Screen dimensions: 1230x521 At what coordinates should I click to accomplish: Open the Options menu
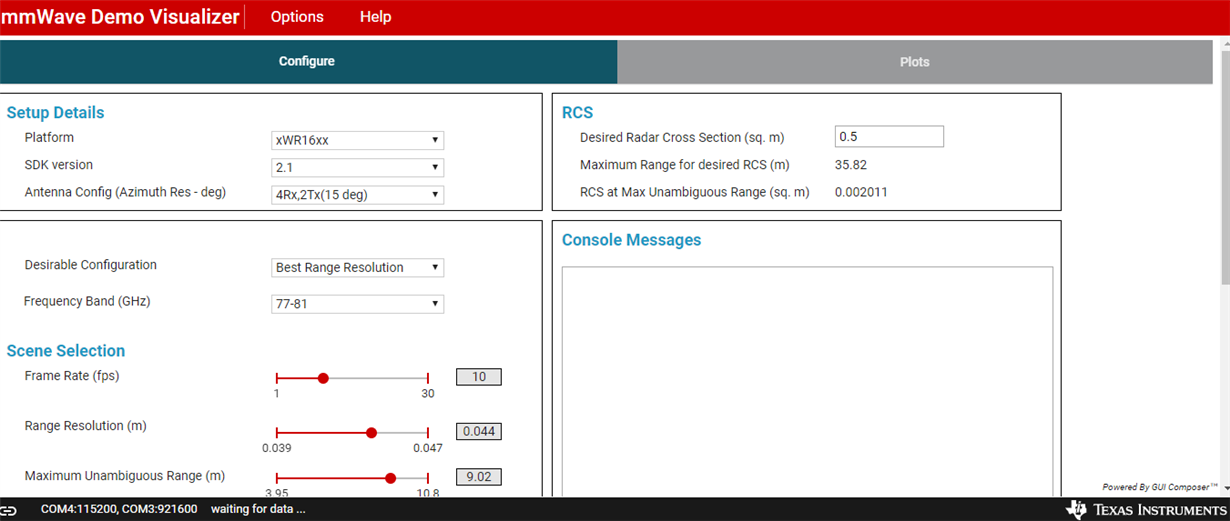297,17
